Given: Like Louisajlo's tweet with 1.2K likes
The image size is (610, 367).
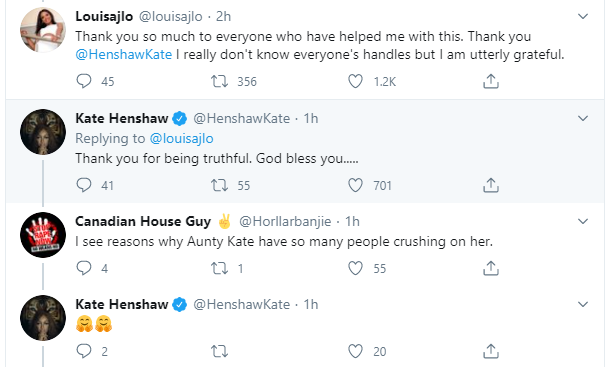Looking at the screenshot, I should tap(355, 81).
